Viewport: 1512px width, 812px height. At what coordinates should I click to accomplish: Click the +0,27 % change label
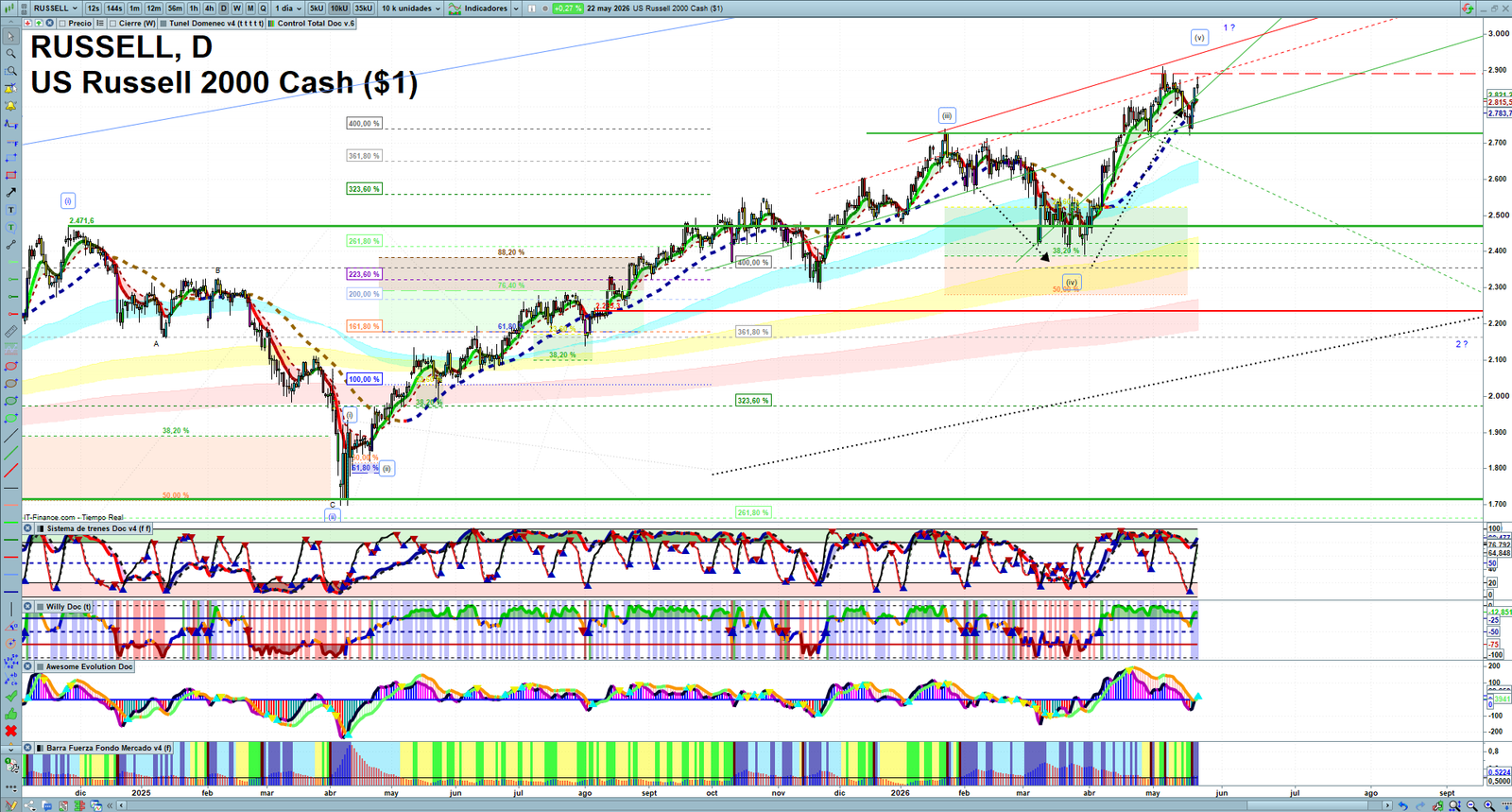click(567, 9)
